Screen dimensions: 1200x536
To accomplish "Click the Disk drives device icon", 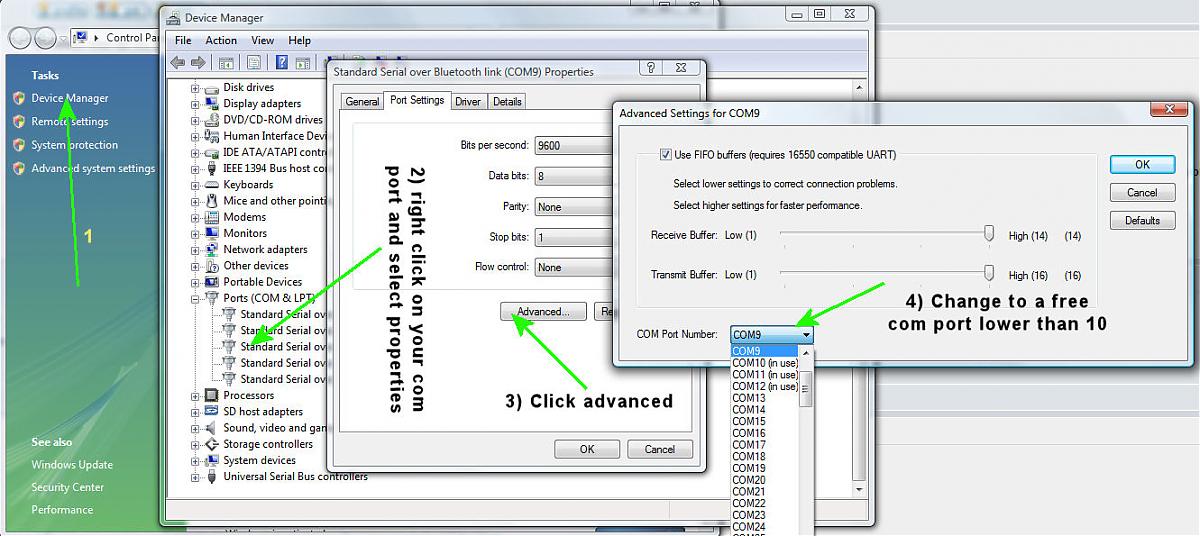I will pyautogui.click(x=212, y=88).
